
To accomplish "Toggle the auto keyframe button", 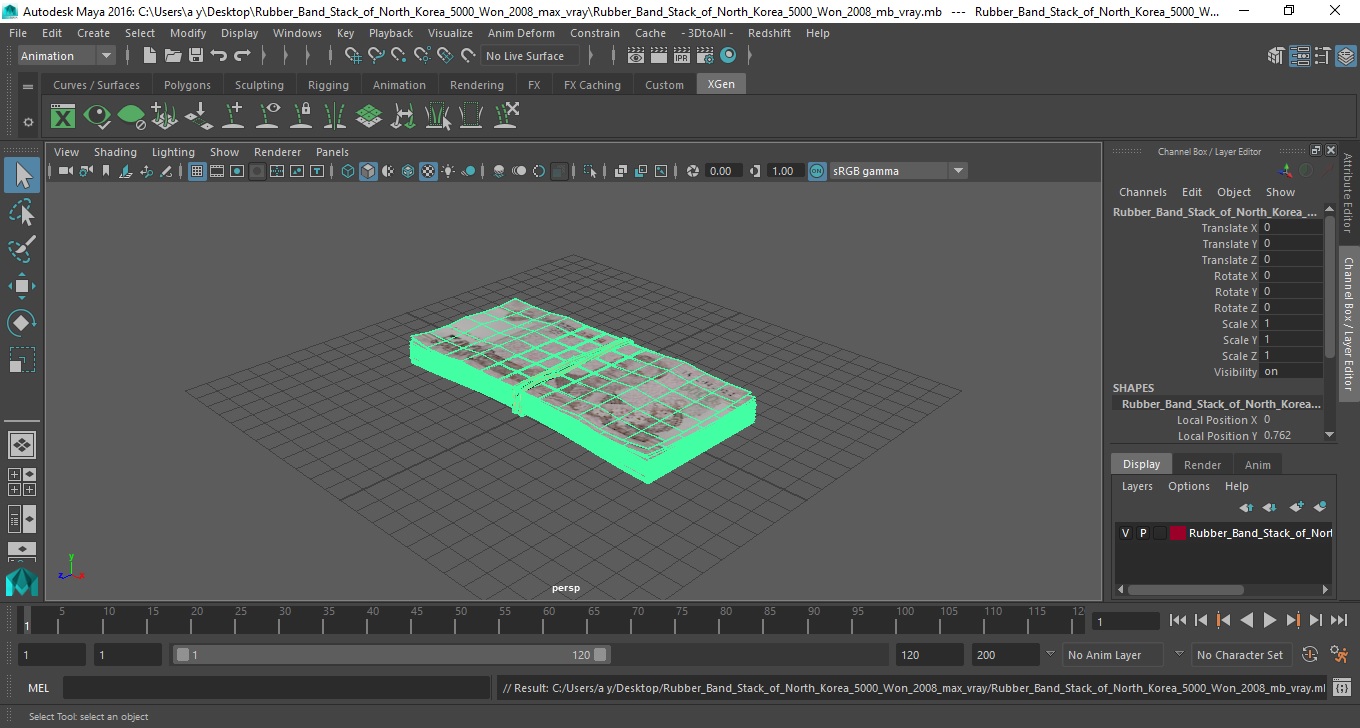I will coord(1310,655).
